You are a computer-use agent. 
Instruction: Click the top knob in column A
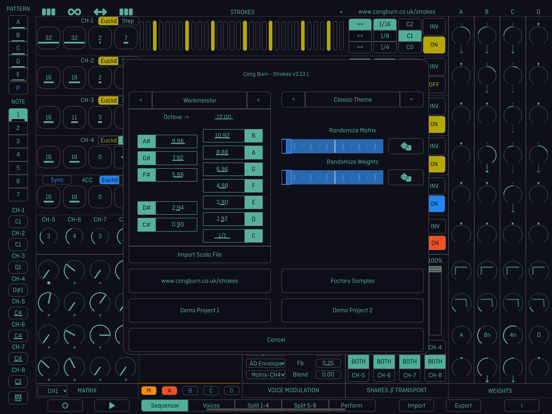tap(461, 36)
